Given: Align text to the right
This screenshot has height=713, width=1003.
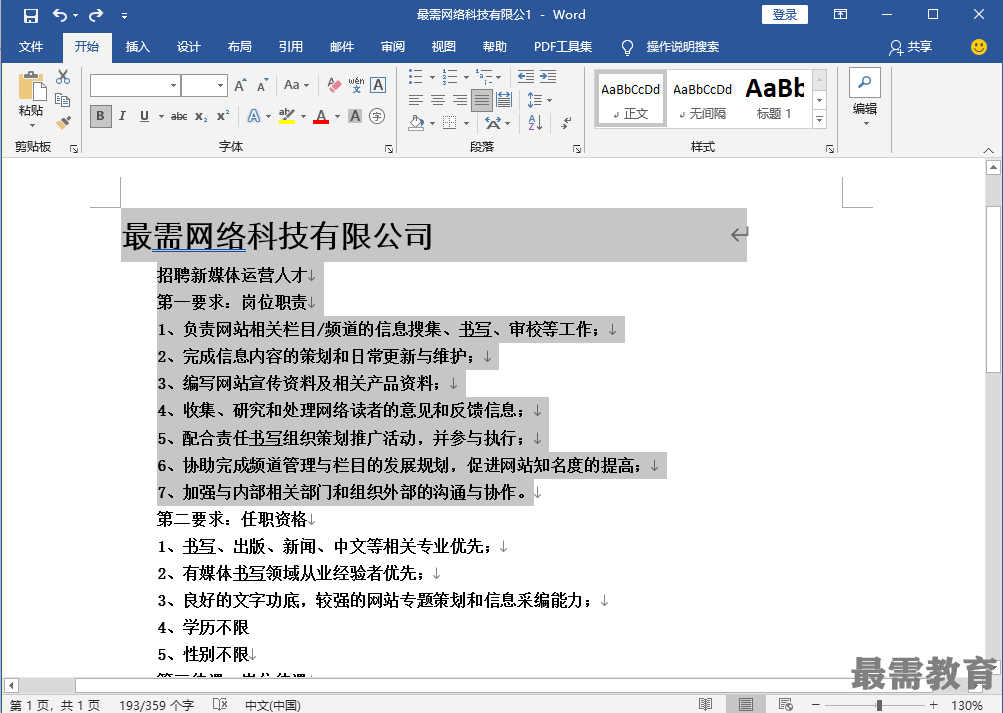Looking at the screenshot, I should (460, 100).
